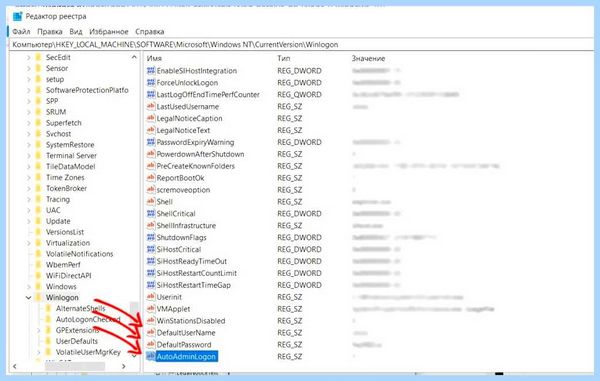
Task: Select the LastLogOffEndTimePerfCounter value icon
Action: (151, 94)
